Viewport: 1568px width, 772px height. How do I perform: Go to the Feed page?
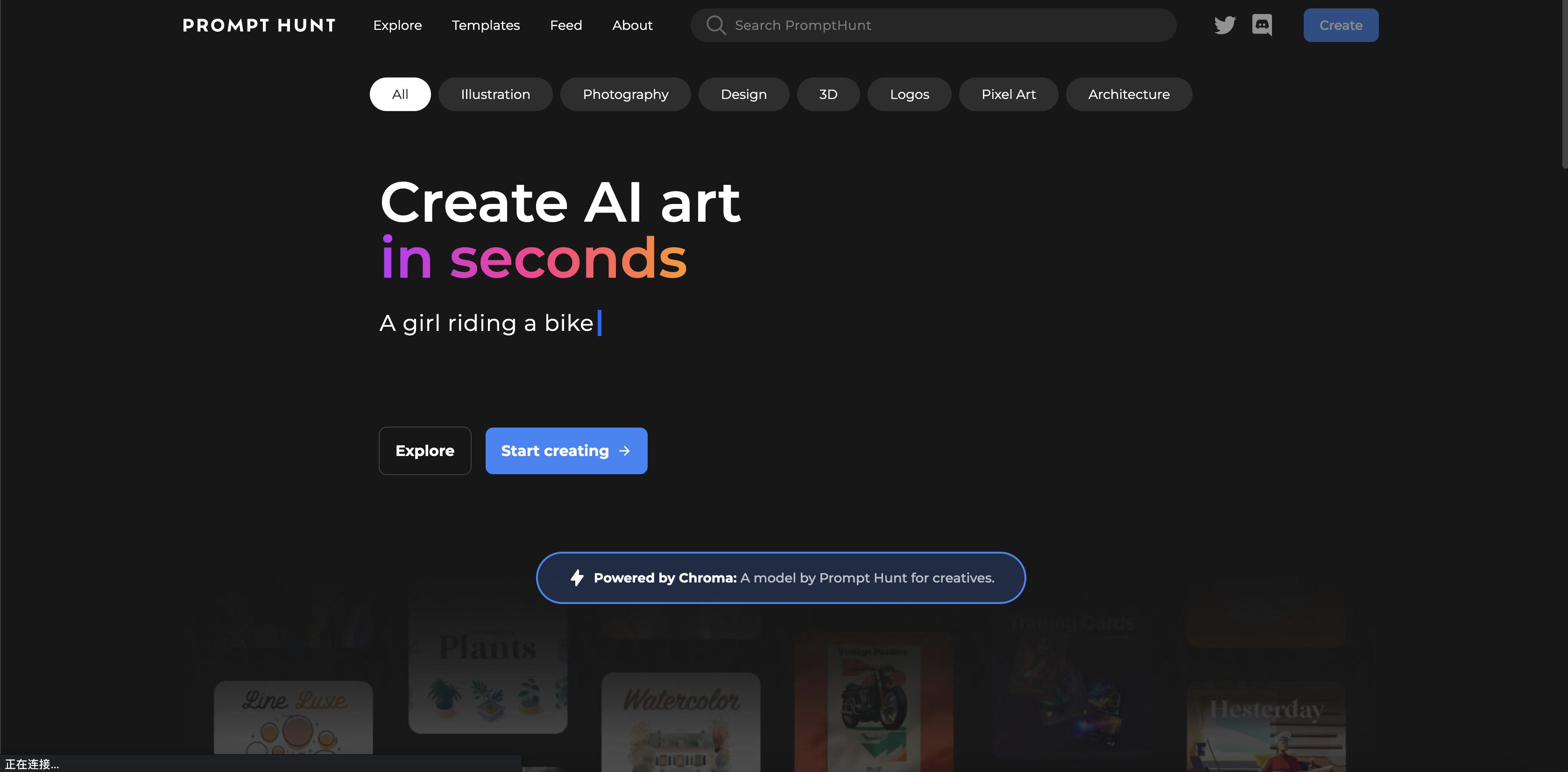566,25
